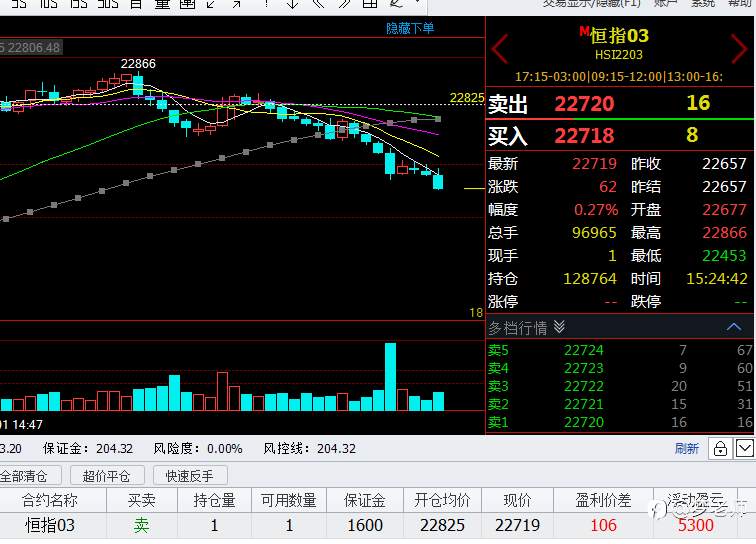This screenshot has width=756, height=544.
Task: Click the 持仓量 column header
Action: 214,501
